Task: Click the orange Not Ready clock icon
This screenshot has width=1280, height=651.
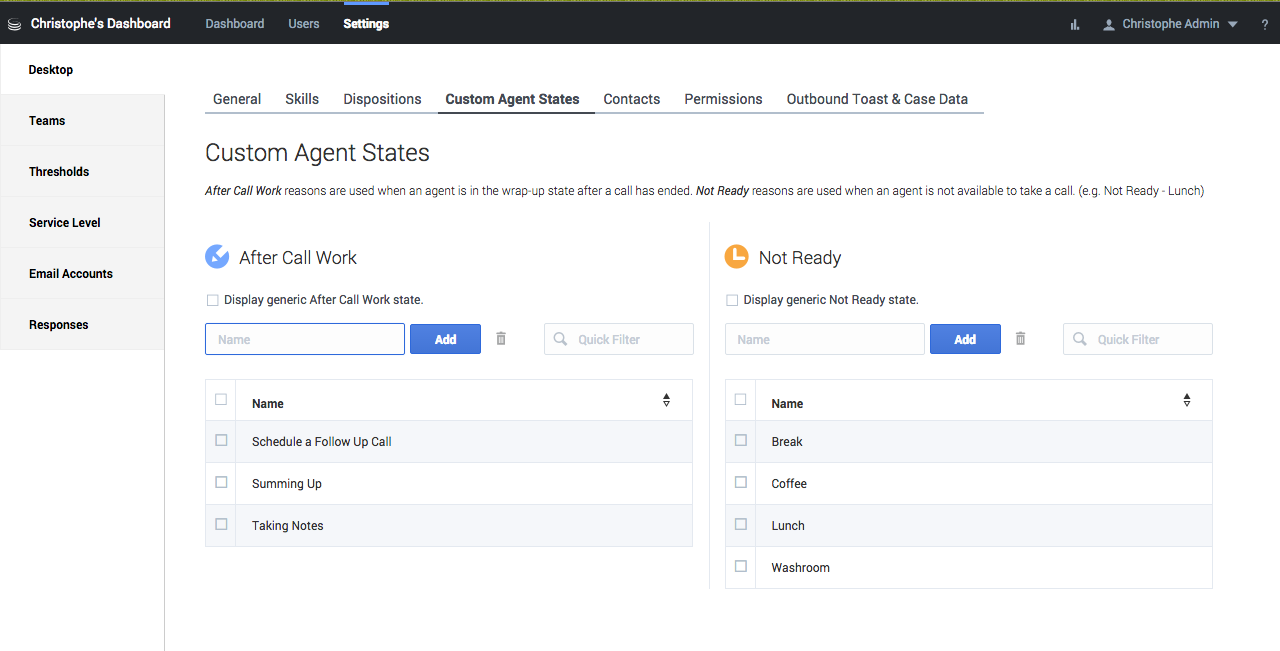Action: tap(736, 257)
